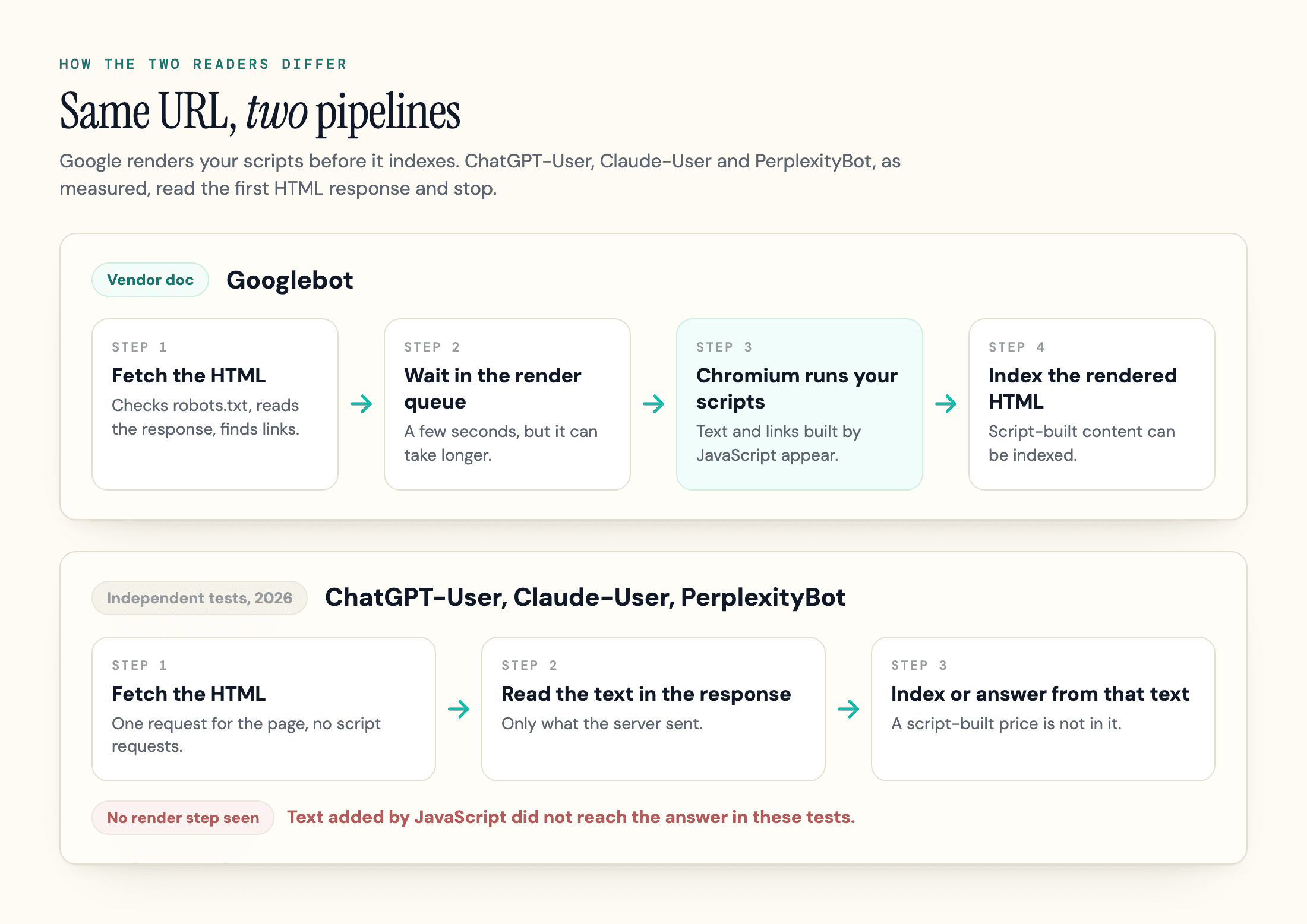Click 'STEP 3' label above 'Chromium runs your scripts'
Screen dimensions: 1307x924
tap(724, 347)
